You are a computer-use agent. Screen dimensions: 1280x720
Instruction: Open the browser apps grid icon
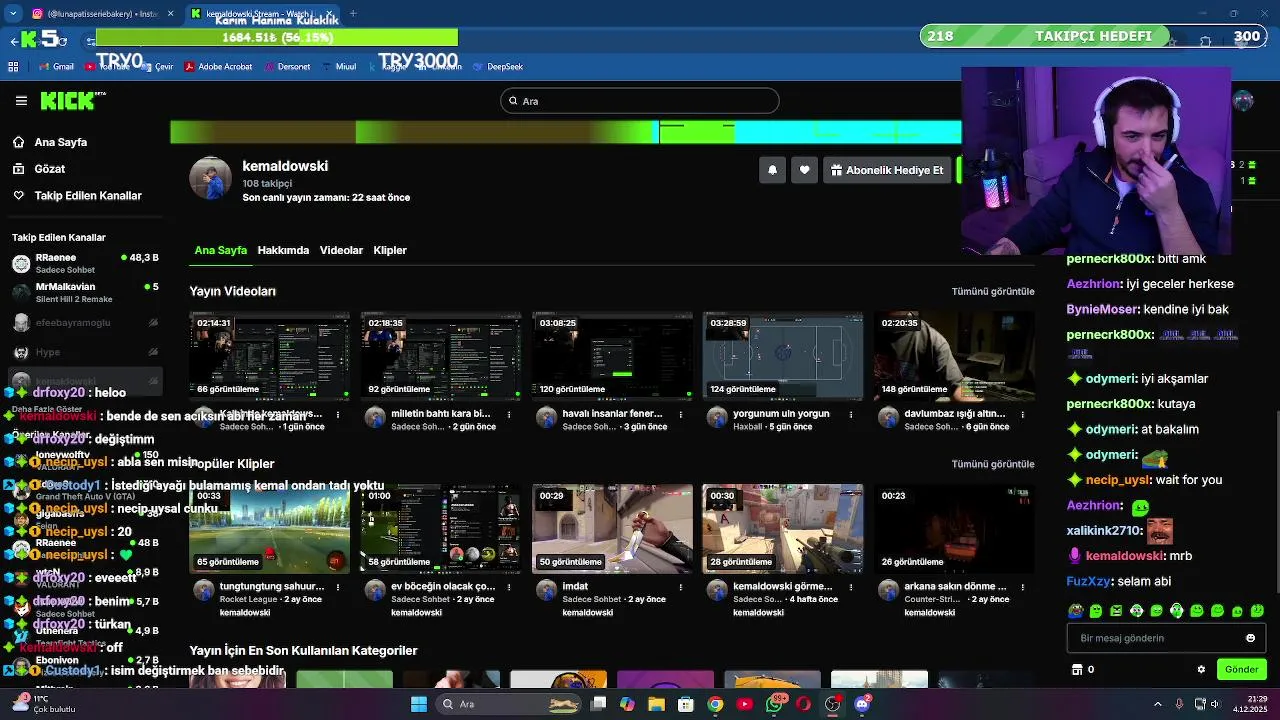[x=13, y=67]
